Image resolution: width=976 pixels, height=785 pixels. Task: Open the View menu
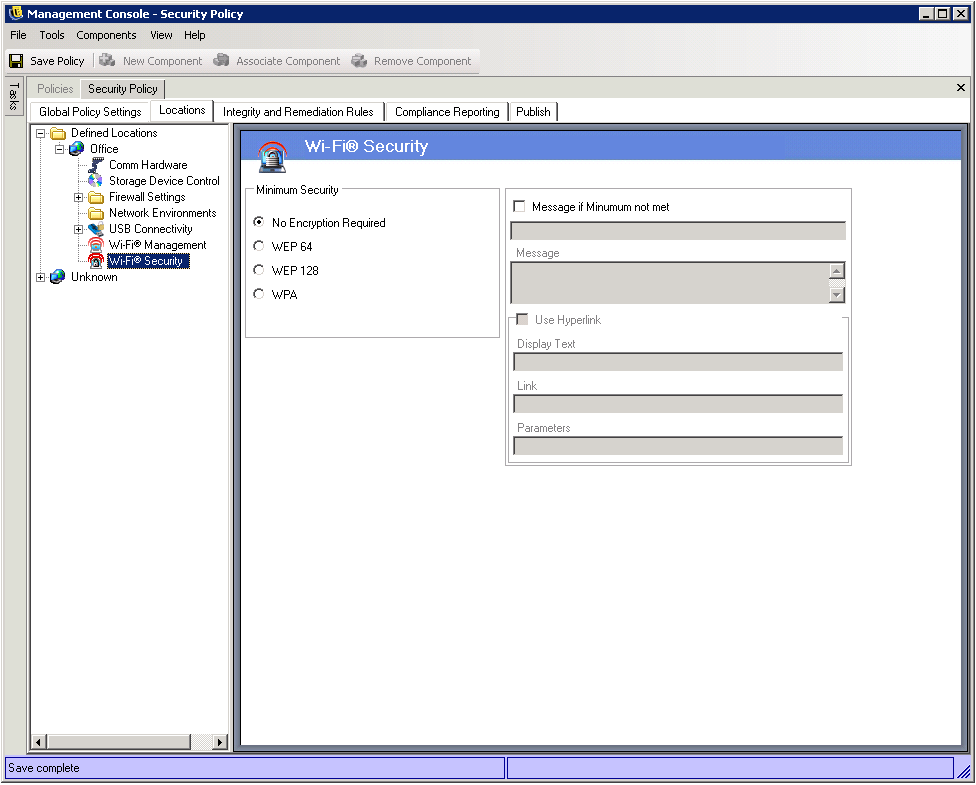(x=161, y=35)
